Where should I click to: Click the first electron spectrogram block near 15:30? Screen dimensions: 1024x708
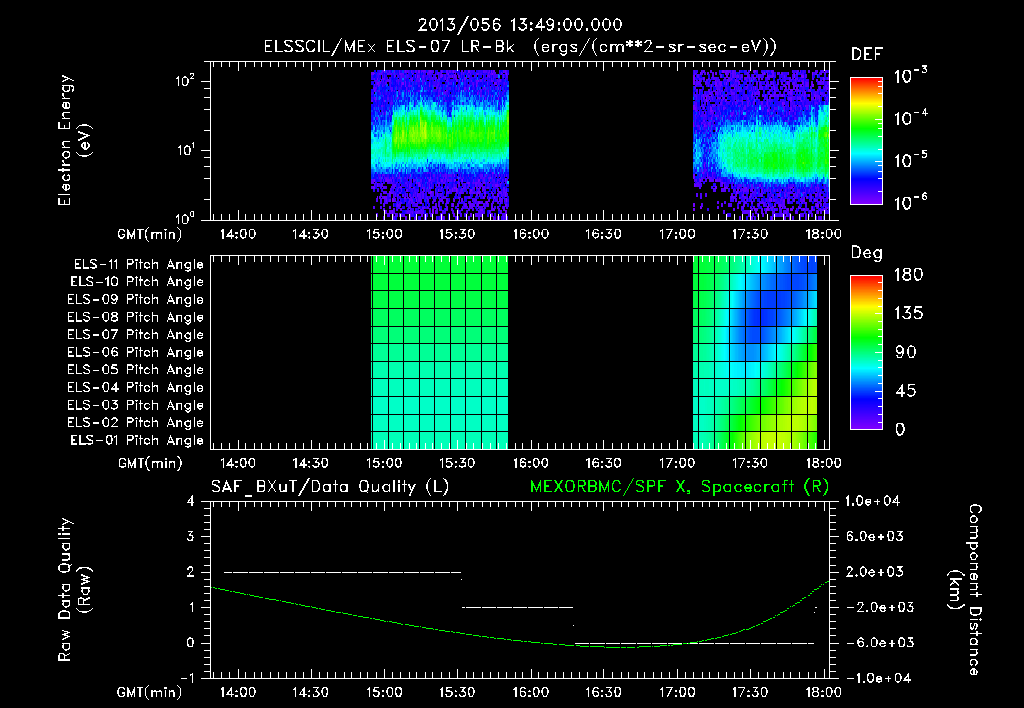(440, 144)
